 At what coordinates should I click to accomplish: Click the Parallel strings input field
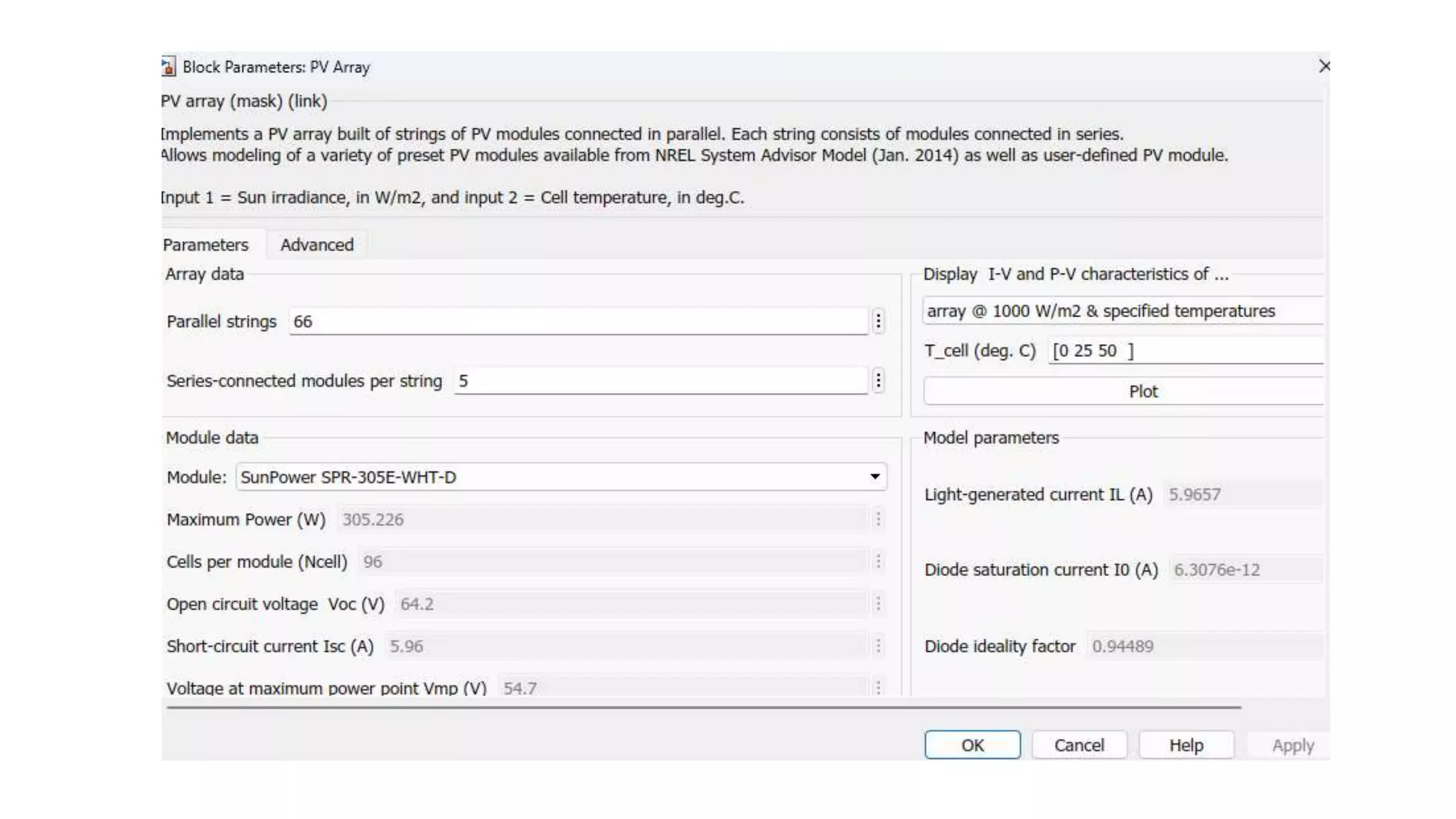(577, 321)
